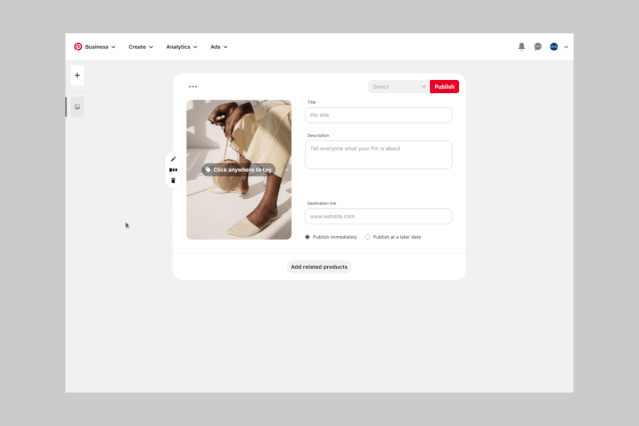
Task: Click the split image icon
Action: pyautogui.click(x=173, y=170)
